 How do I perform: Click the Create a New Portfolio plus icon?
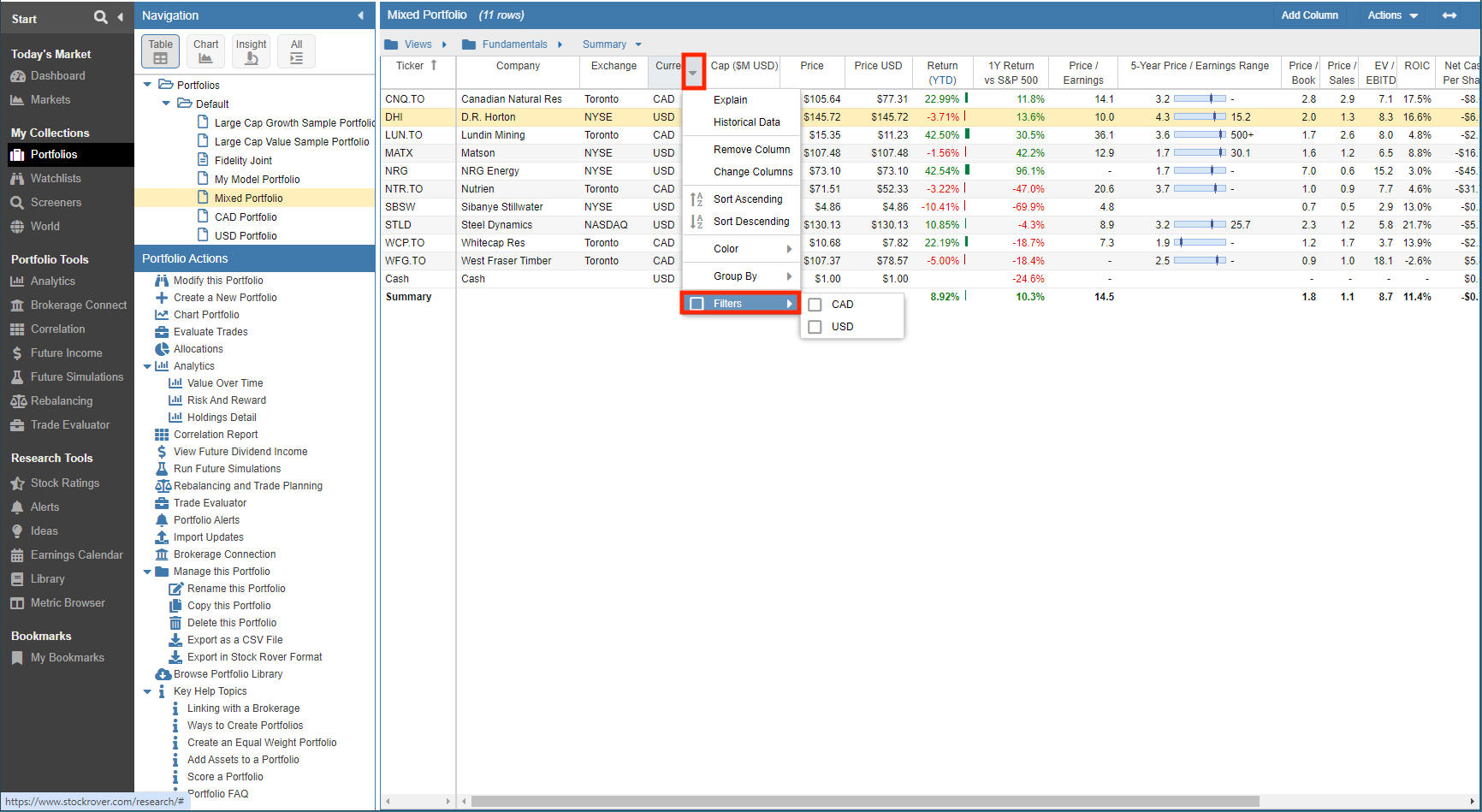162,298
